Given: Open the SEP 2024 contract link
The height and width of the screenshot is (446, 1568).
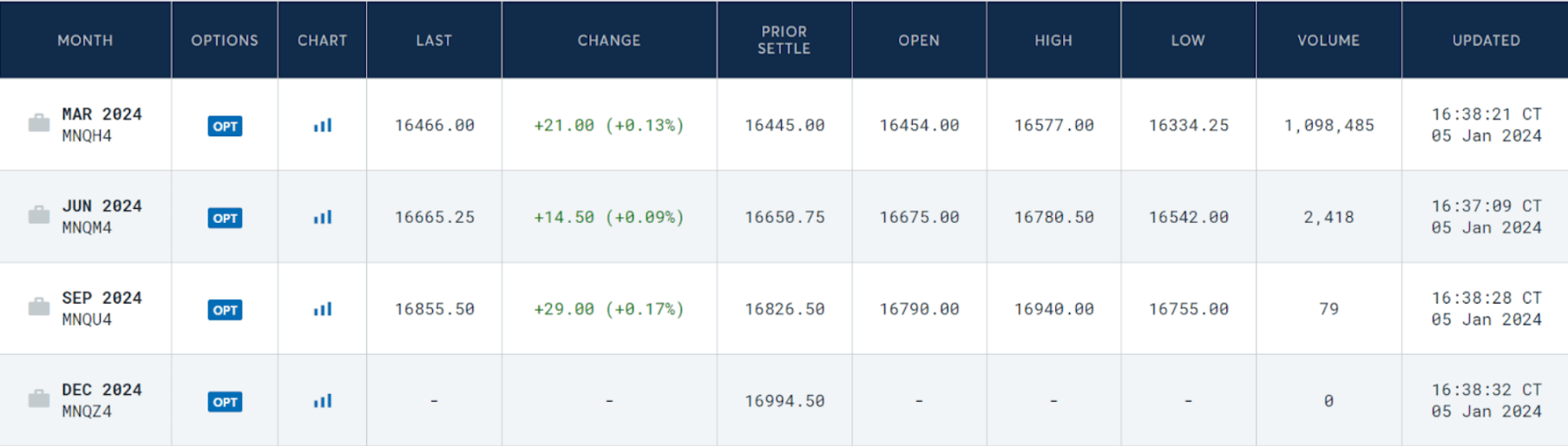Looking at the screenshot, I should click(102, 298).
